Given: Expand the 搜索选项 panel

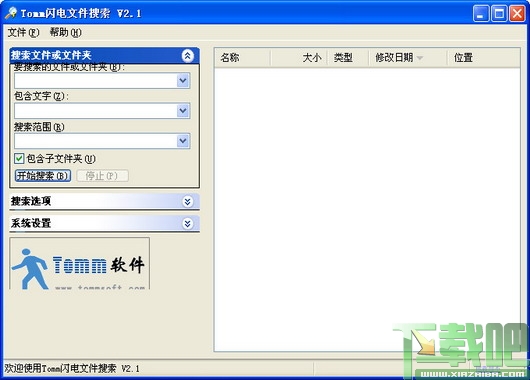Looking at the screenshot, I should [188, 201].
